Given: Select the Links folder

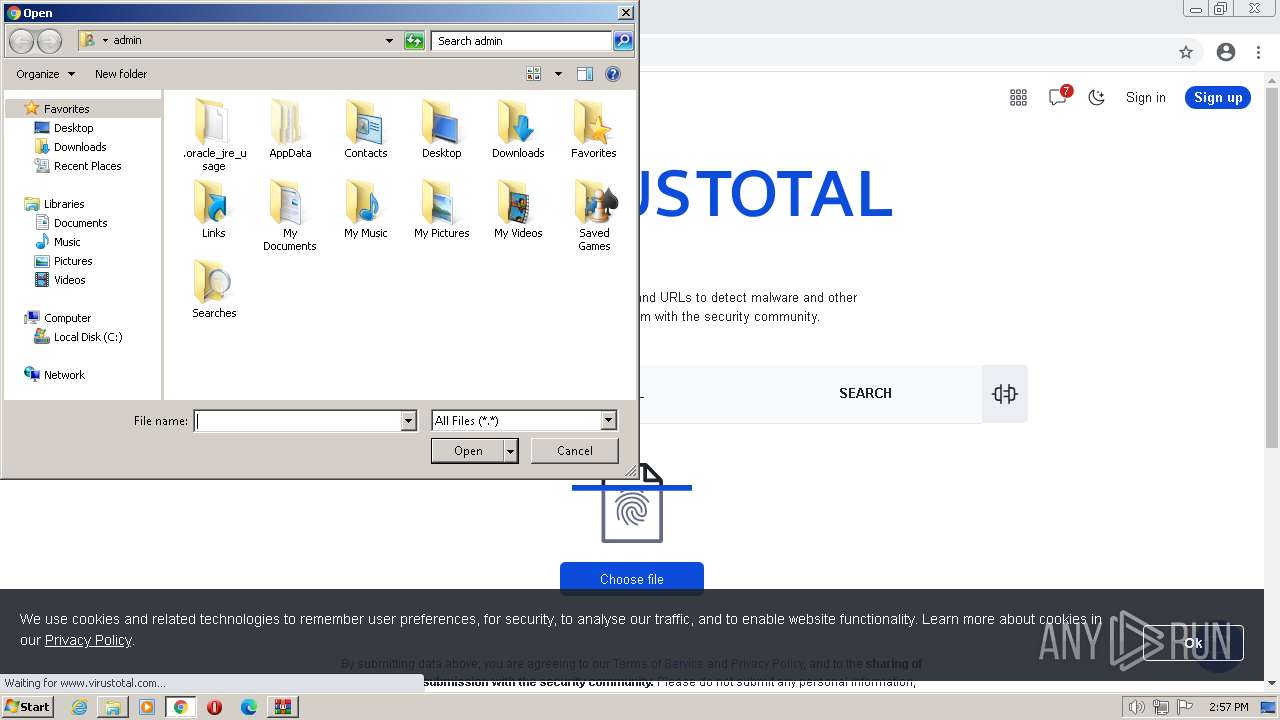Looking at the screenshot, I should [x=214, y=209].
